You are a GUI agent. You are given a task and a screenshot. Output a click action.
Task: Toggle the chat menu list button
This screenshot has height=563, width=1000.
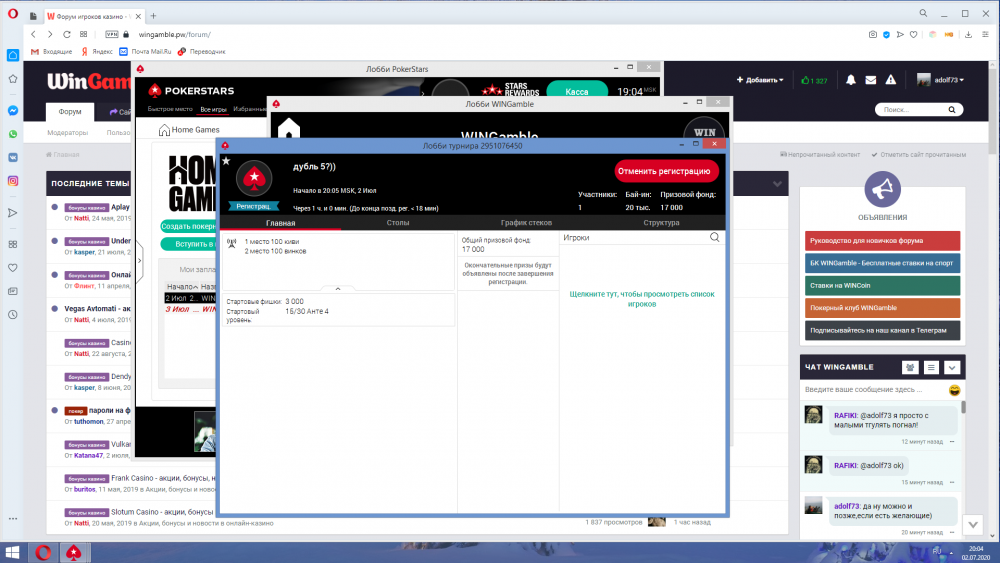[931, 367]
